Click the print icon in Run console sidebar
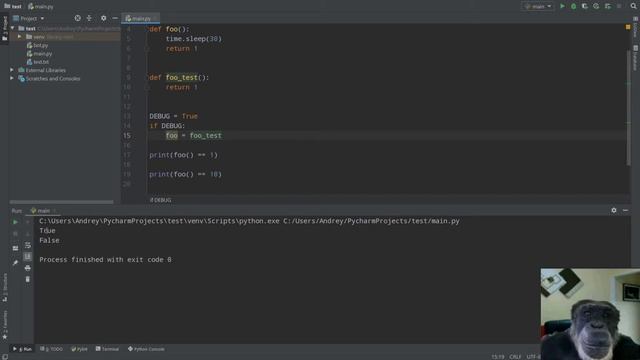This screenshot has height=360, width=640. coord(28,268)
